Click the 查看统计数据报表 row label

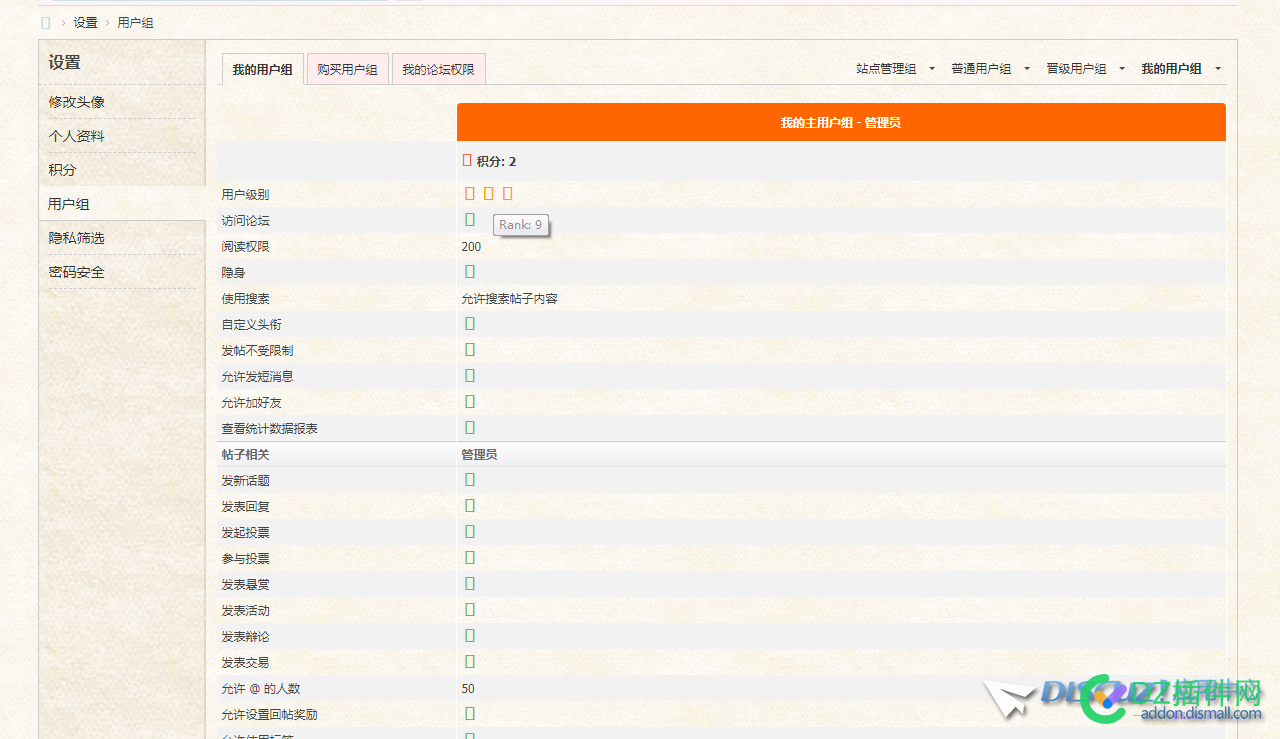pos(269,428)
